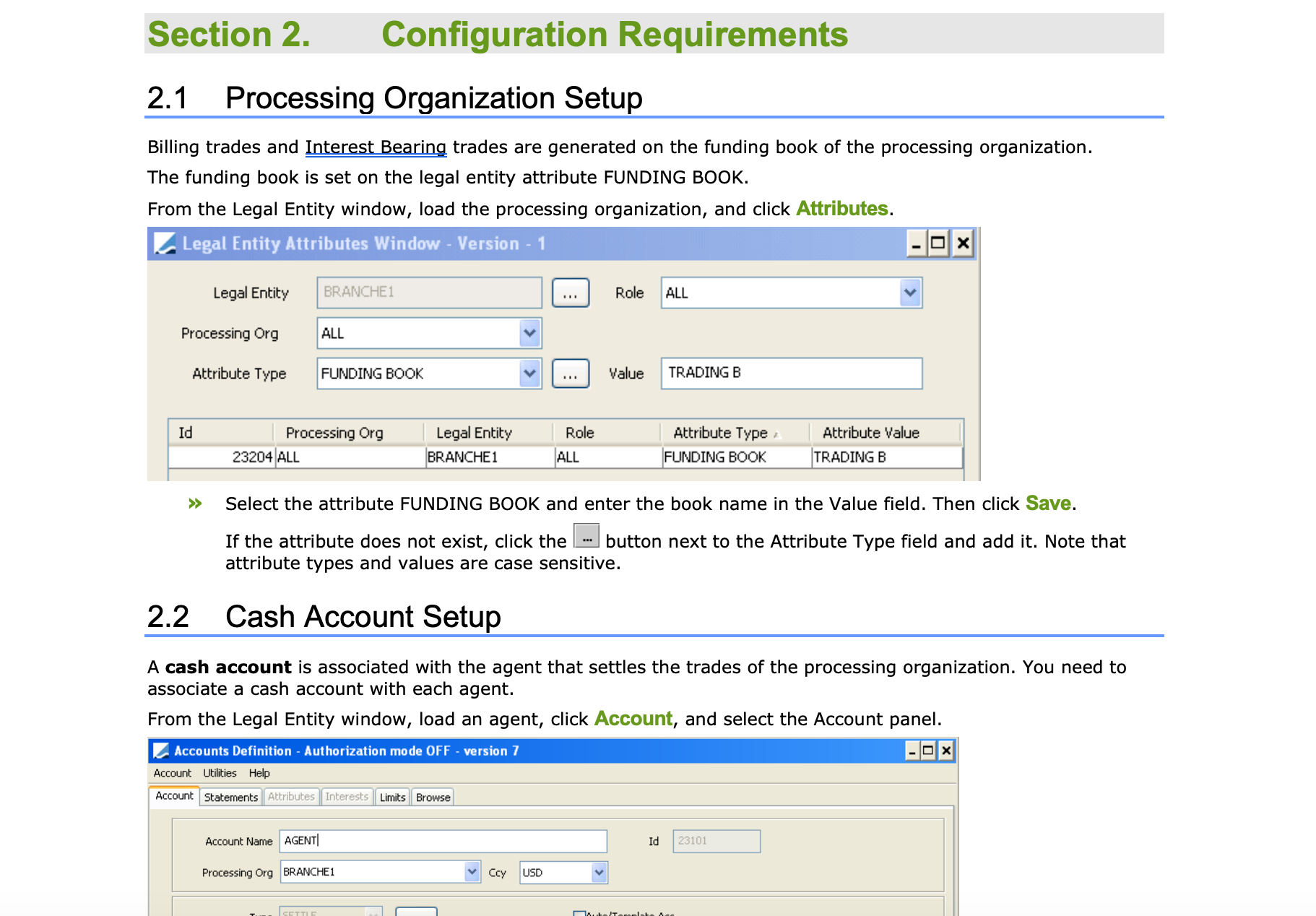The height and width of the screenshot is (916, 1316).
Task: Open the Attribute Type ellipsis button
Action: pos(571,374)
